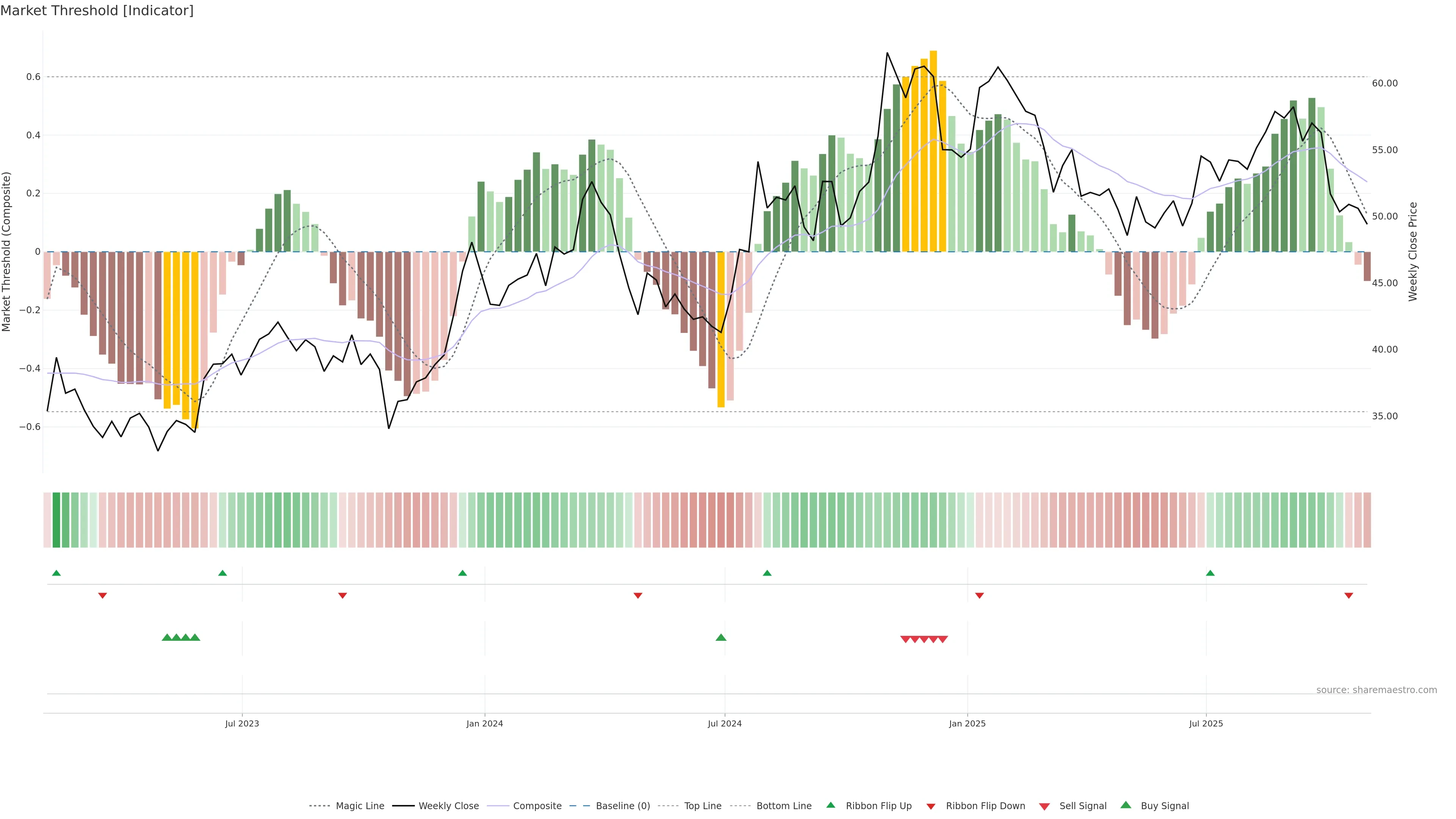
Task: Click the Ribbon Flip Down legend triangle icon
Action: tap(931, 806)
